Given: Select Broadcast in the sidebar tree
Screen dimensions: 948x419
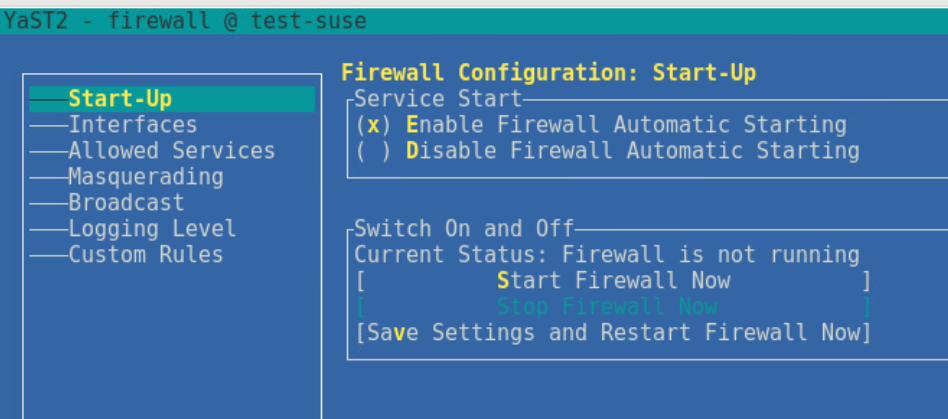Looking at the screenshot, I should coord(126,203).
